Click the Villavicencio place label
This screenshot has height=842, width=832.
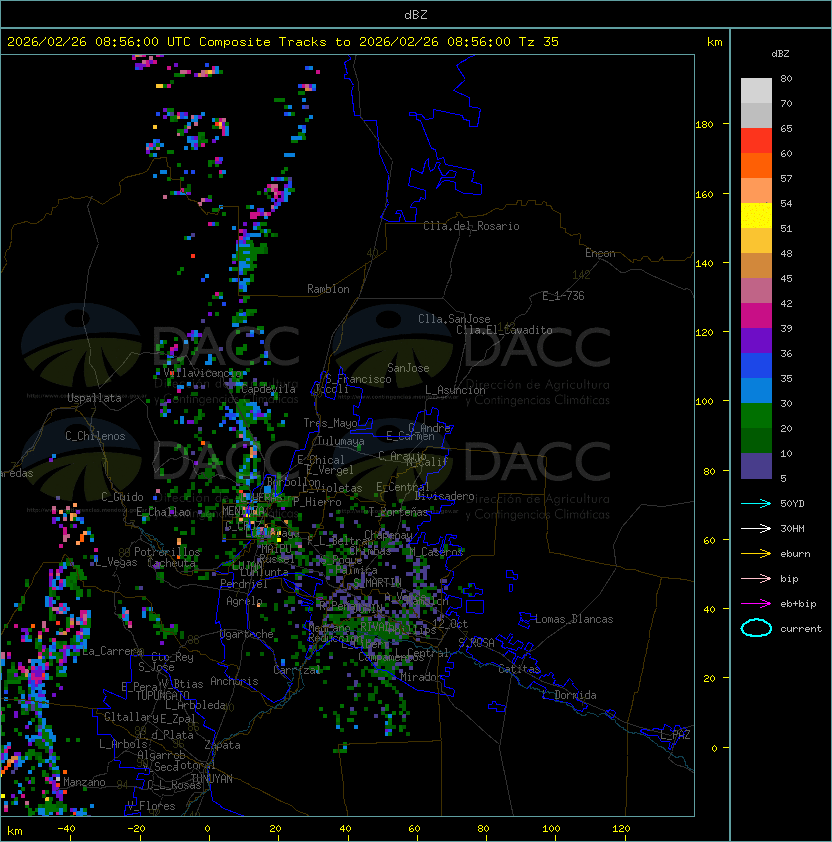point(203,373)
